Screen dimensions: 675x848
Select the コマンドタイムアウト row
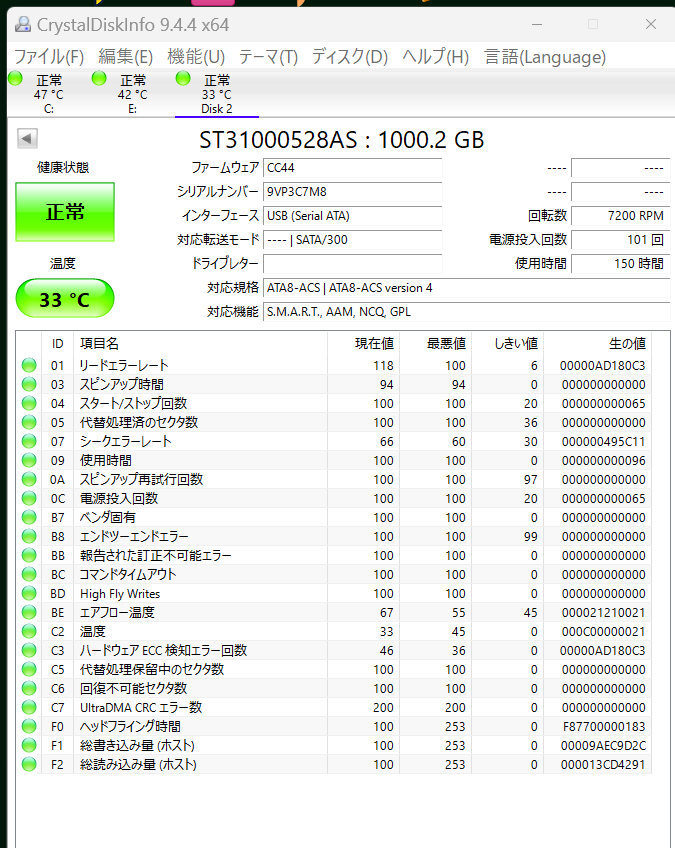tap(334, 574)
